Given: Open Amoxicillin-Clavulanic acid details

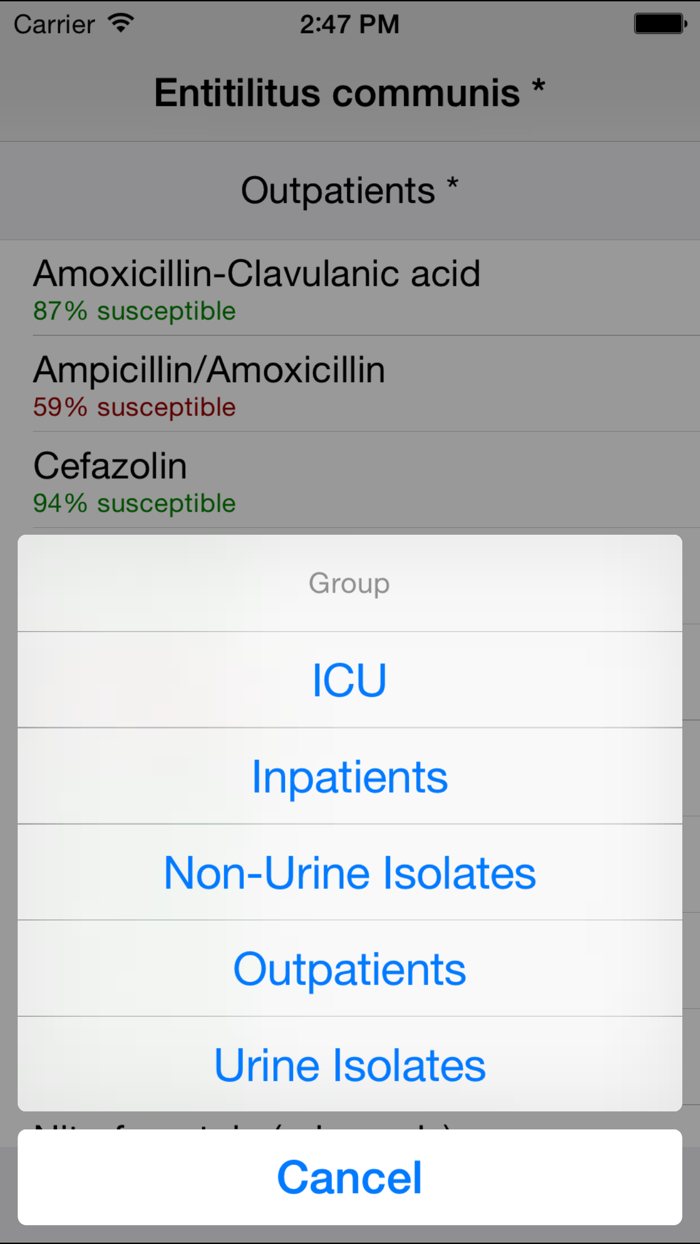Looking at the screenshot, I should coord(257,273).
